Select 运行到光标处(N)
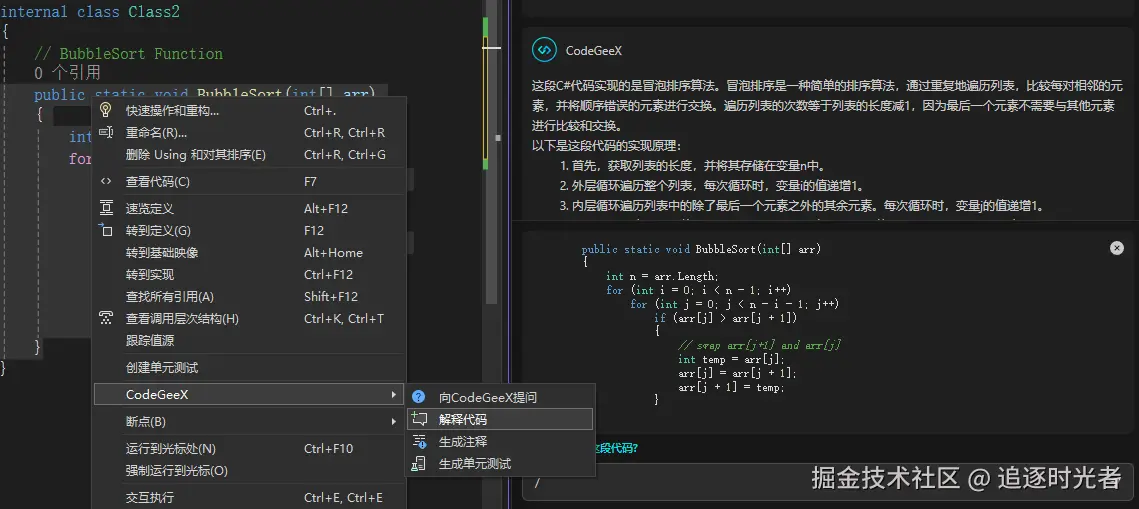The height and width of the screenshot is (509, 1139). coord(248,449)
